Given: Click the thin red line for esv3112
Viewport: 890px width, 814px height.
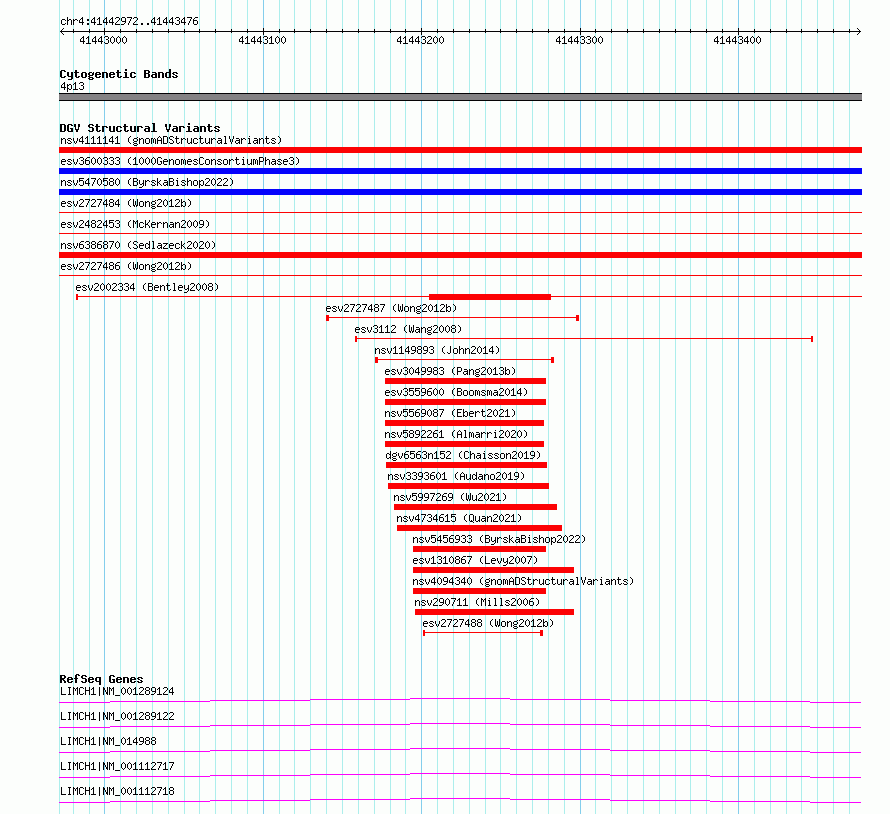Looking at the screenshot, I should (584, 339).
